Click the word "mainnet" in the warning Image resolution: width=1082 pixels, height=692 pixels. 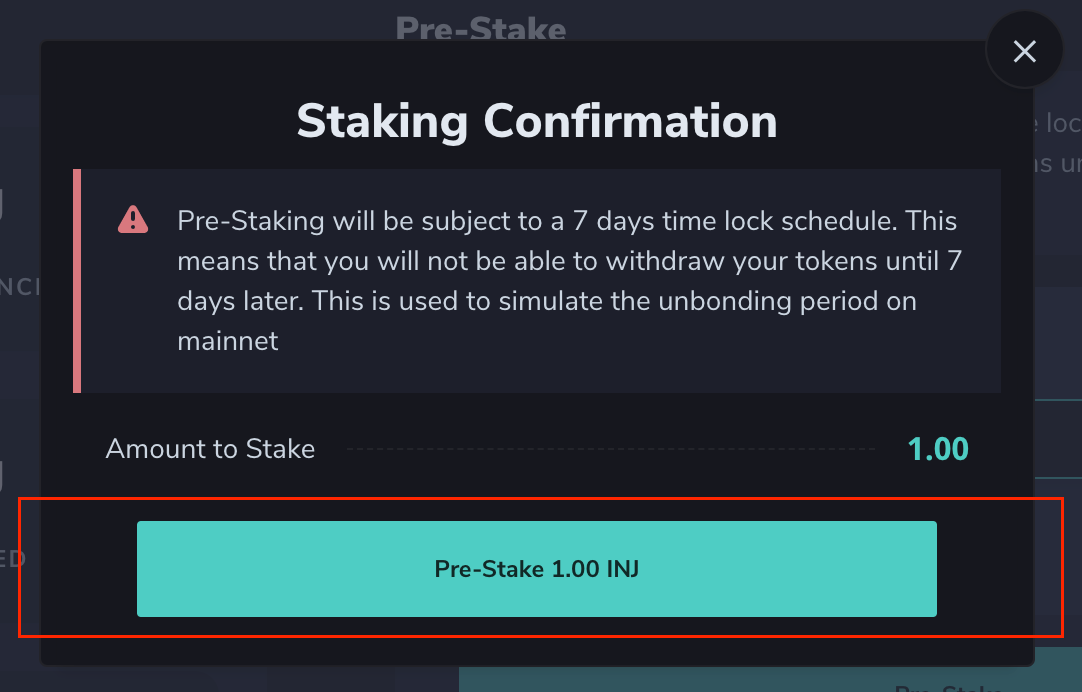coord(227,341)
